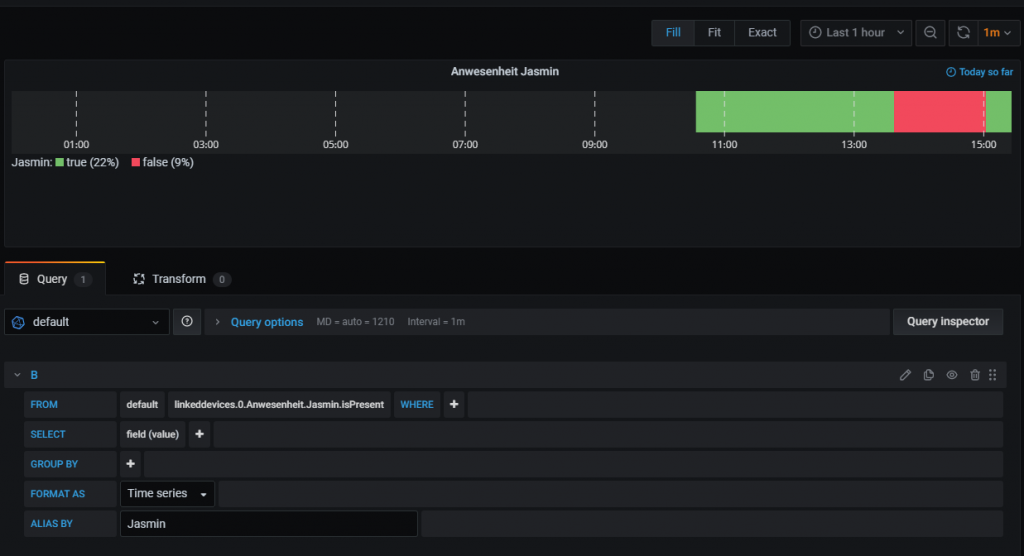Switch to the Transform tab

click(x=180, y=279)
